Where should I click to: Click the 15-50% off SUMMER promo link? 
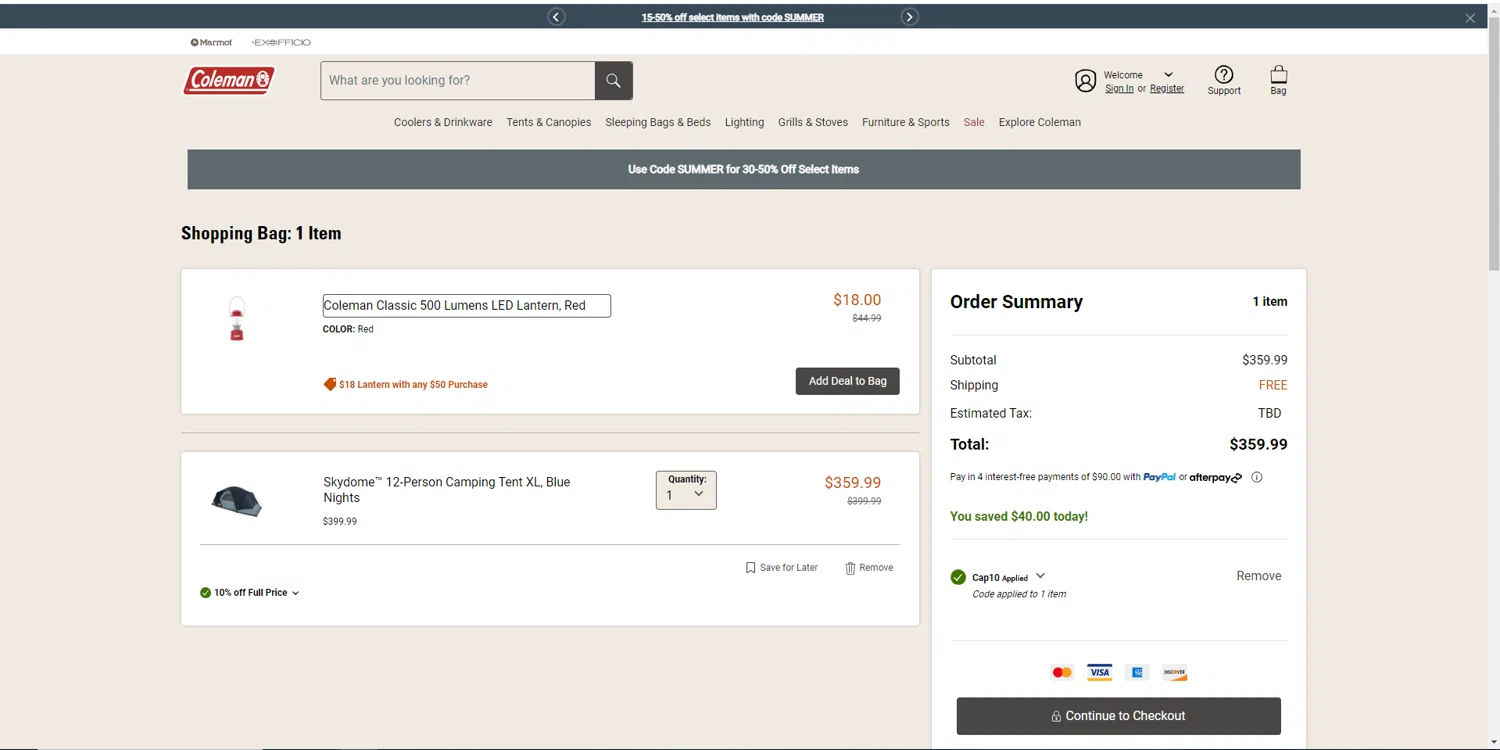(x=733, y=17)
